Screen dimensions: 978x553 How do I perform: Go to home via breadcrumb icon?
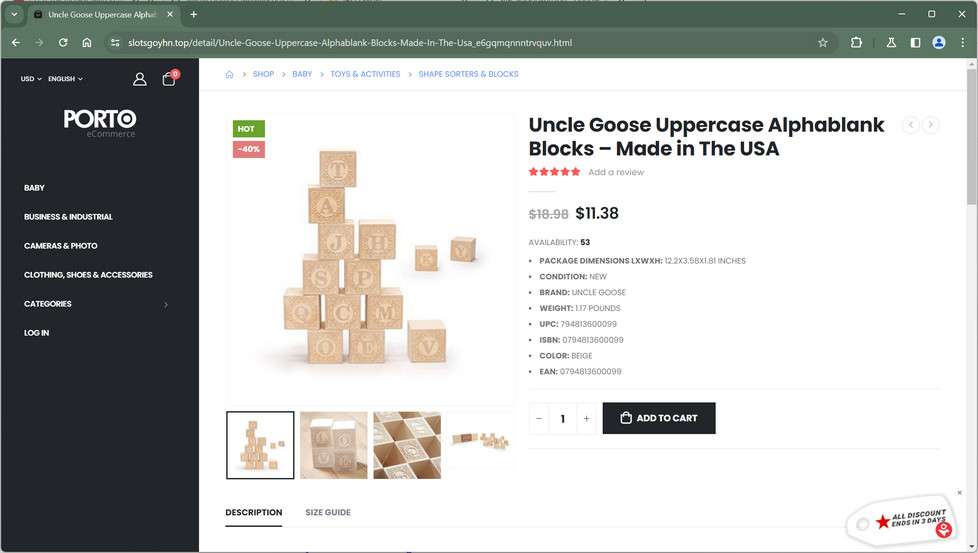(x=229, y=74)
